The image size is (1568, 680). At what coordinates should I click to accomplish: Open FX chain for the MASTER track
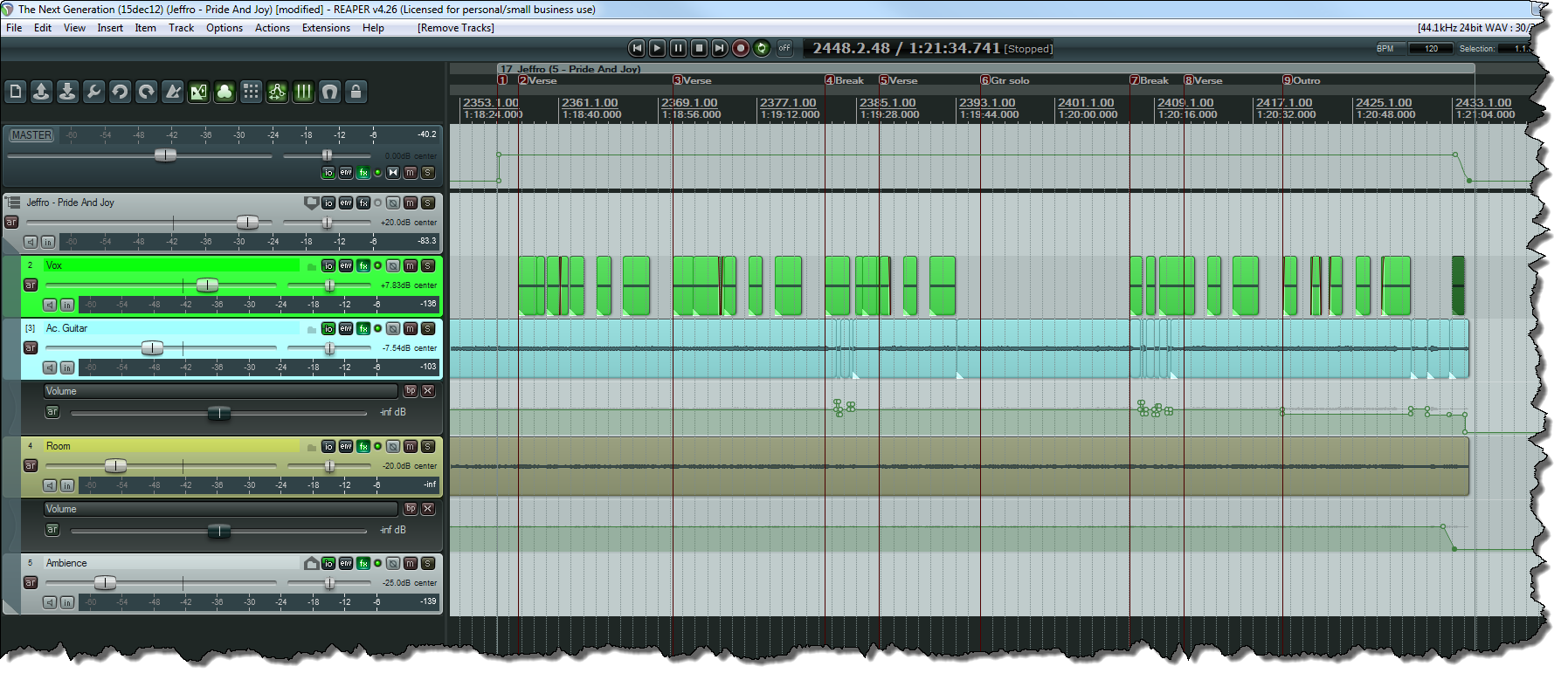coord(363,173)
